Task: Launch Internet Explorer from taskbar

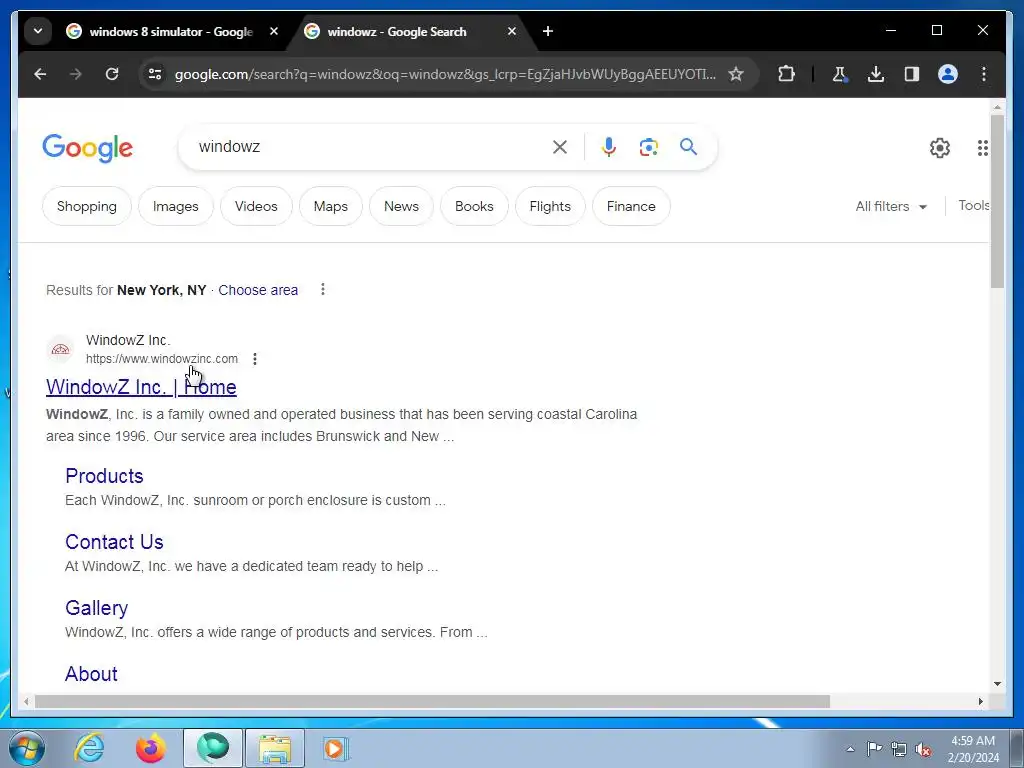Action: pyautogui.click(x=89, y=748)
